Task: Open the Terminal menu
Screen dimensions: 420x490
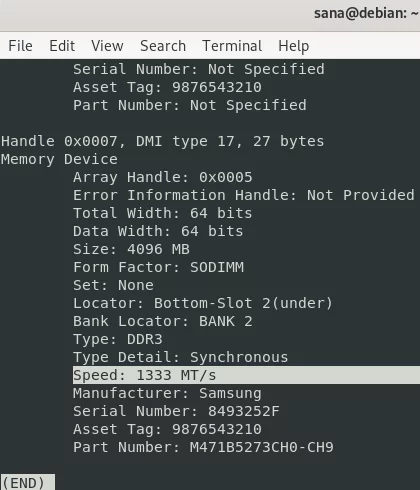Action: [x=232, y=46]
